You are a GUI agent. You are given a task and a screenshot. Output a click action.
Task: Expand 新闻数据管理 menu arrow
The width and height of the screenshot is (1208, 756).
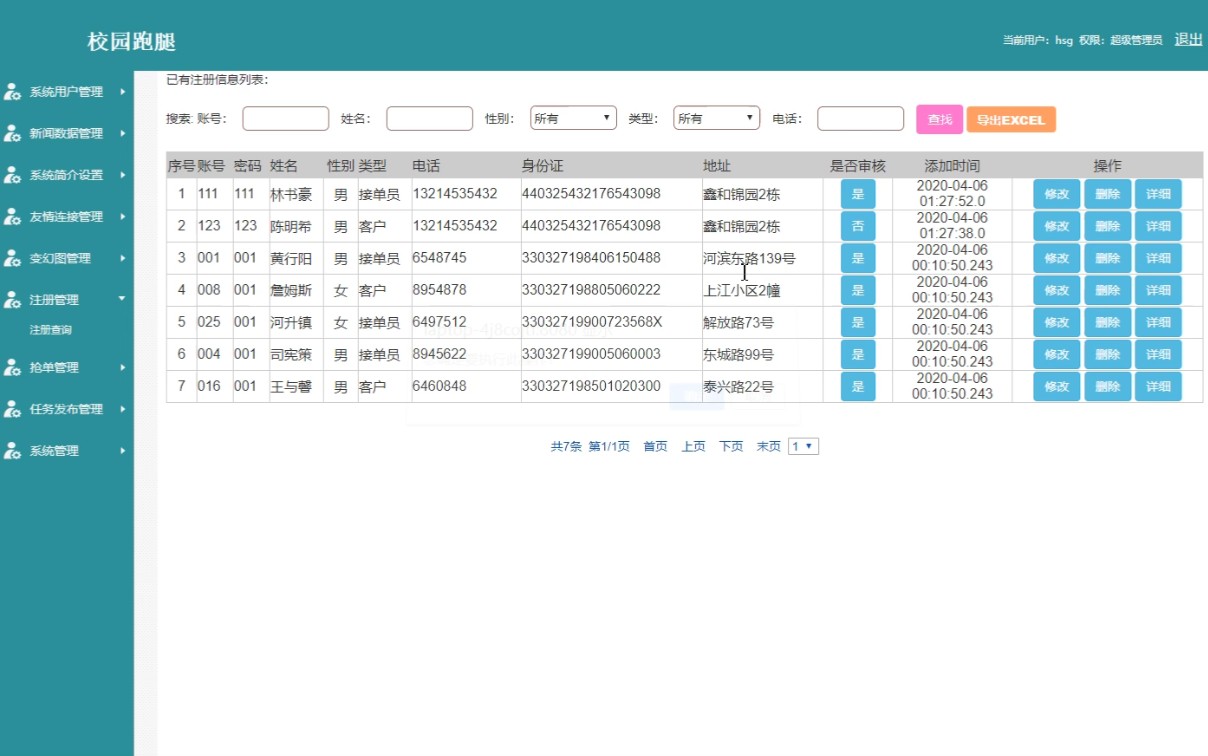(122, 133)
